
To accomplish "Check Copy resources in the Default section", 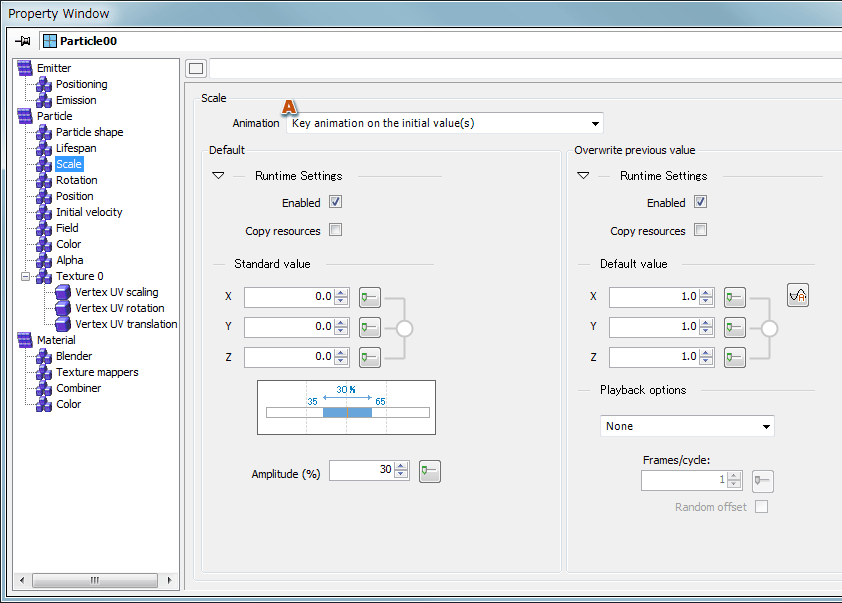I will tap(336, 230).
